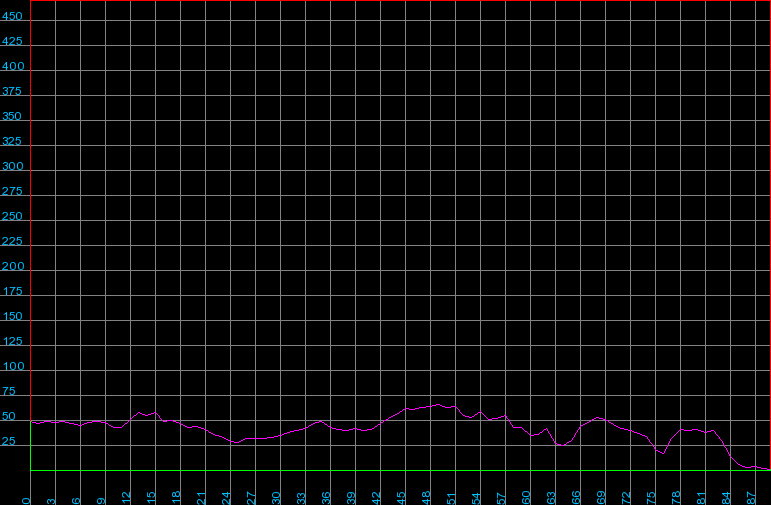Select the 50 vertical axis label

8,416
